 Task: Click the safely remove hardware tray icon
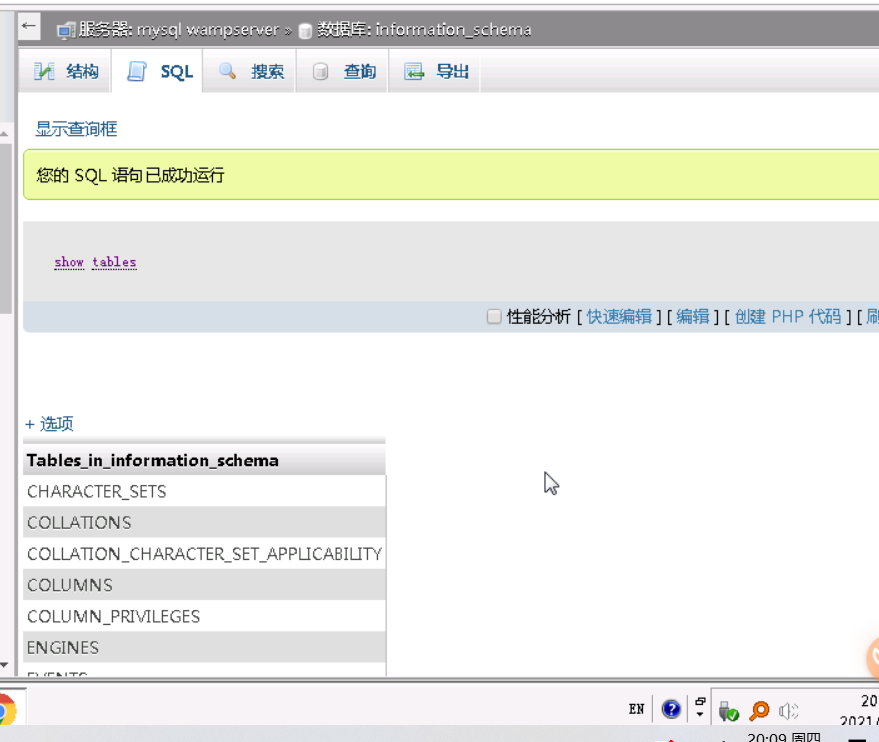coord(728,711)
